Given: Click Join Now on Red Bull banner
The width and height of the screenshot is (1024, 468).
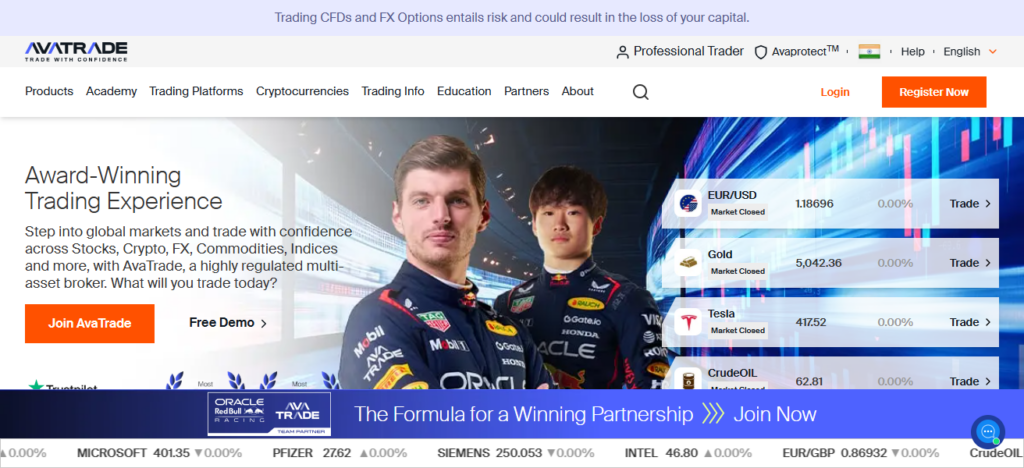Looking at the screenshot, I should pos(775,414).
